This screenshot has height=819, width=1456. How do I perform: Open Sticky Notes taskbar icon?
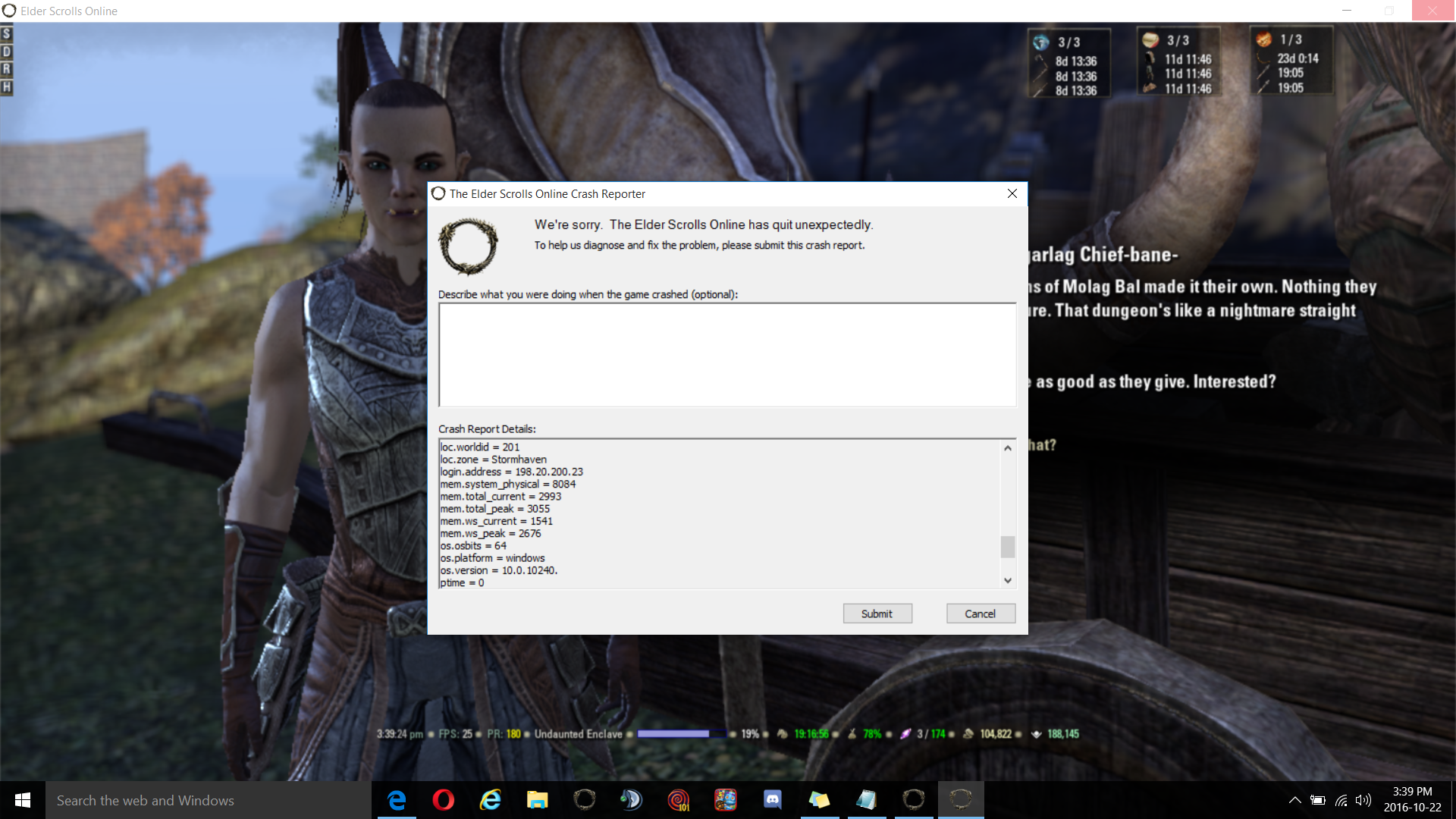tap(819, 800)
